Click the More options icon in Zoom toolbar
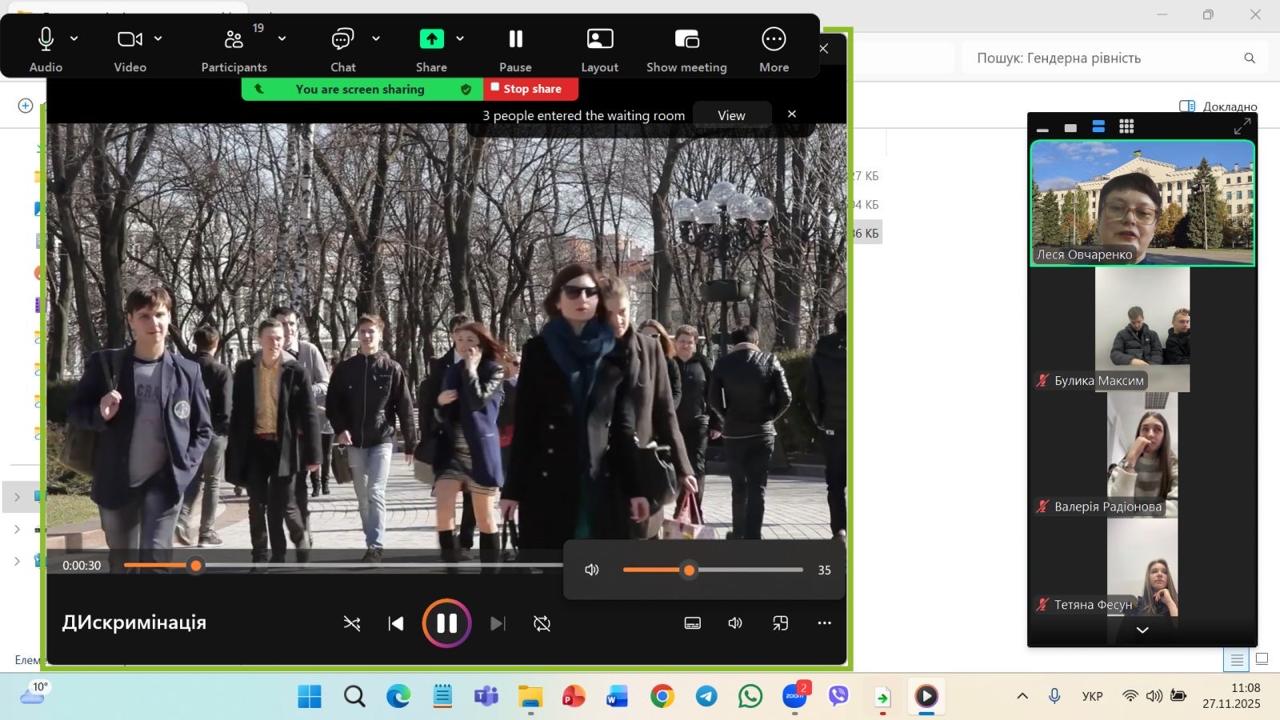Viewport: 1280px width, 720px height. pyautogui.click(x=774, y=40)
